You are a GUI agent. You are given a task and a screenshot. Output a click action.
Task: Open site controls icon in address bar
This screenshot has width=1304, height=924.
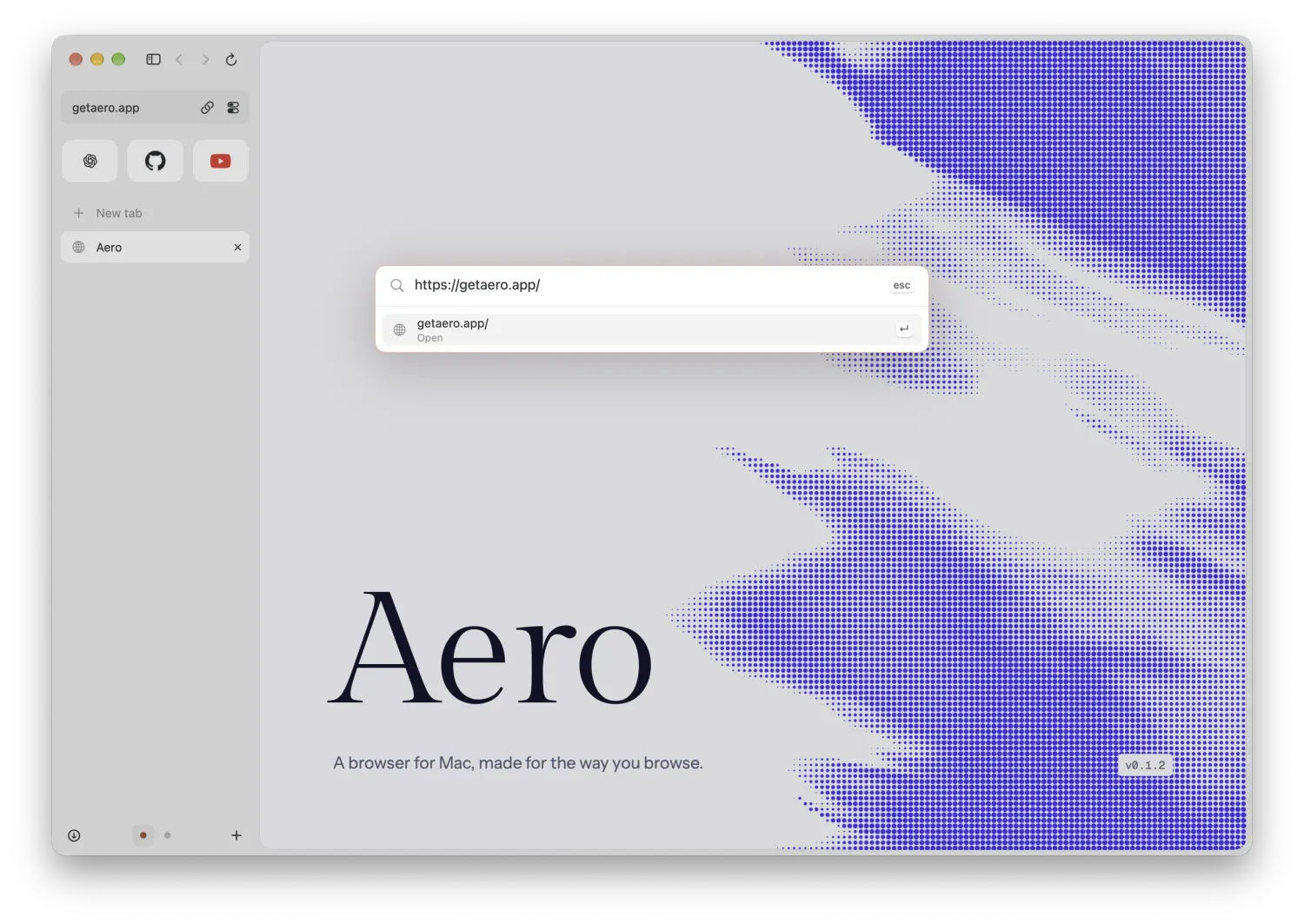233,108
